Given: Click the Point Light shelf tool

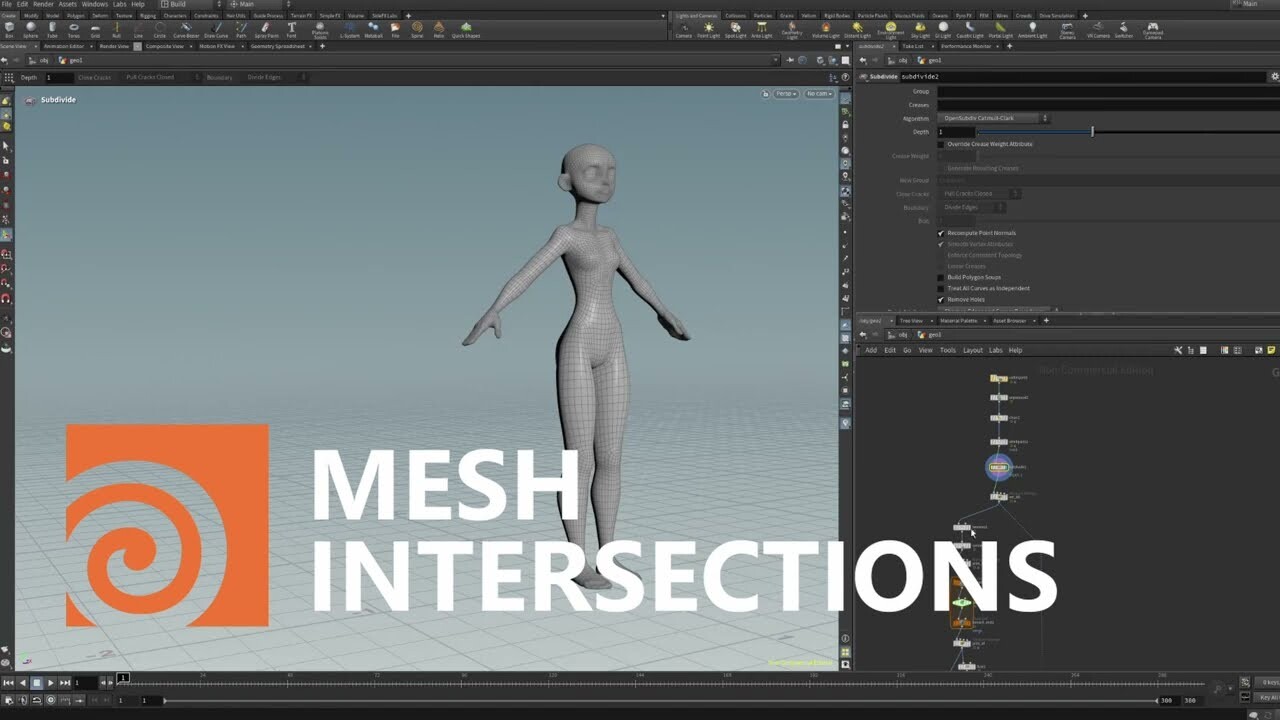Looking at the screenshot, I should coord(710,28).
